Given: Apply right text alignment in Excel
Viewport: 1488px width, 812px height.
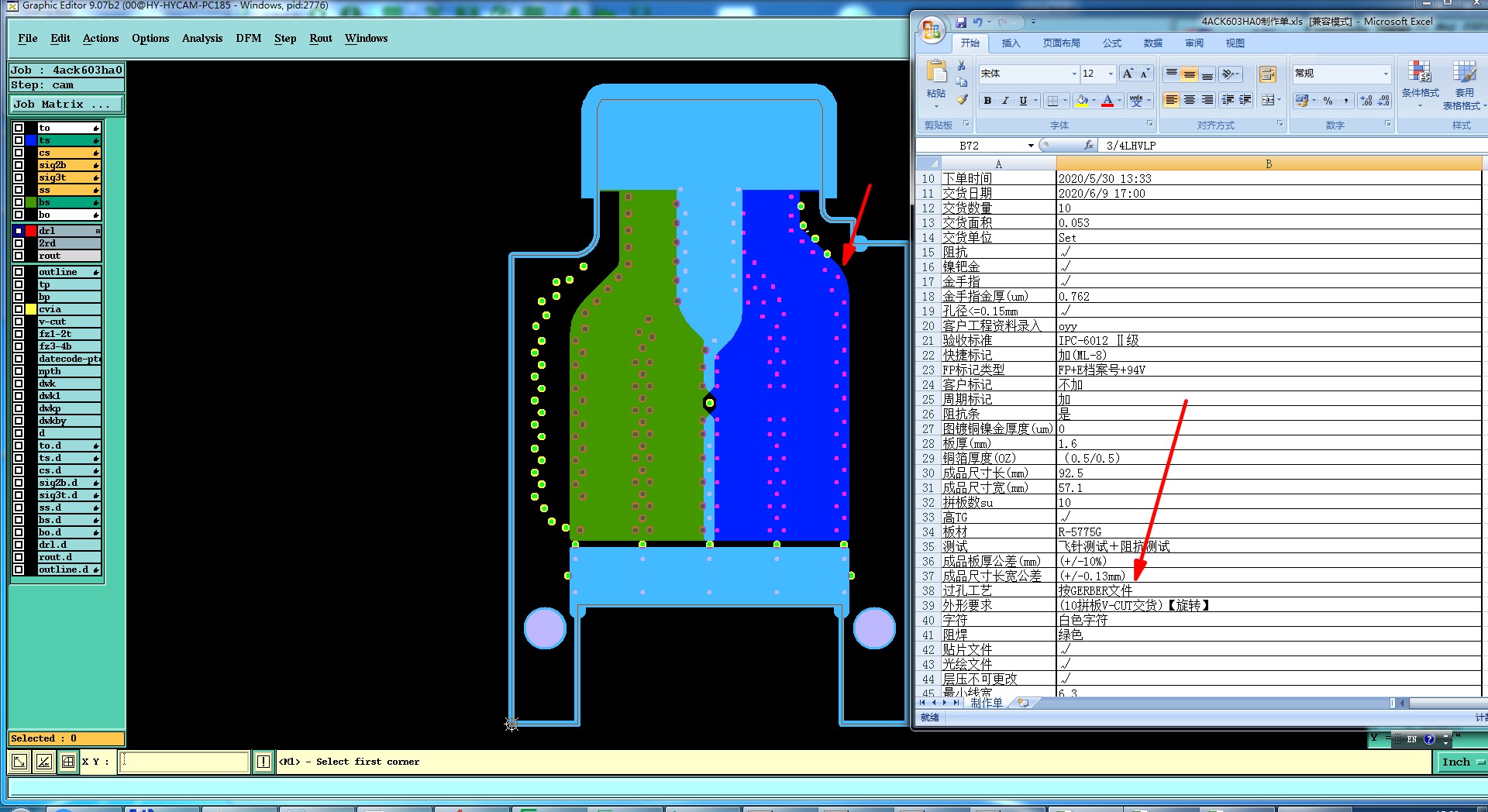Looking at the screenshot, I should [x=1207, y=100].
